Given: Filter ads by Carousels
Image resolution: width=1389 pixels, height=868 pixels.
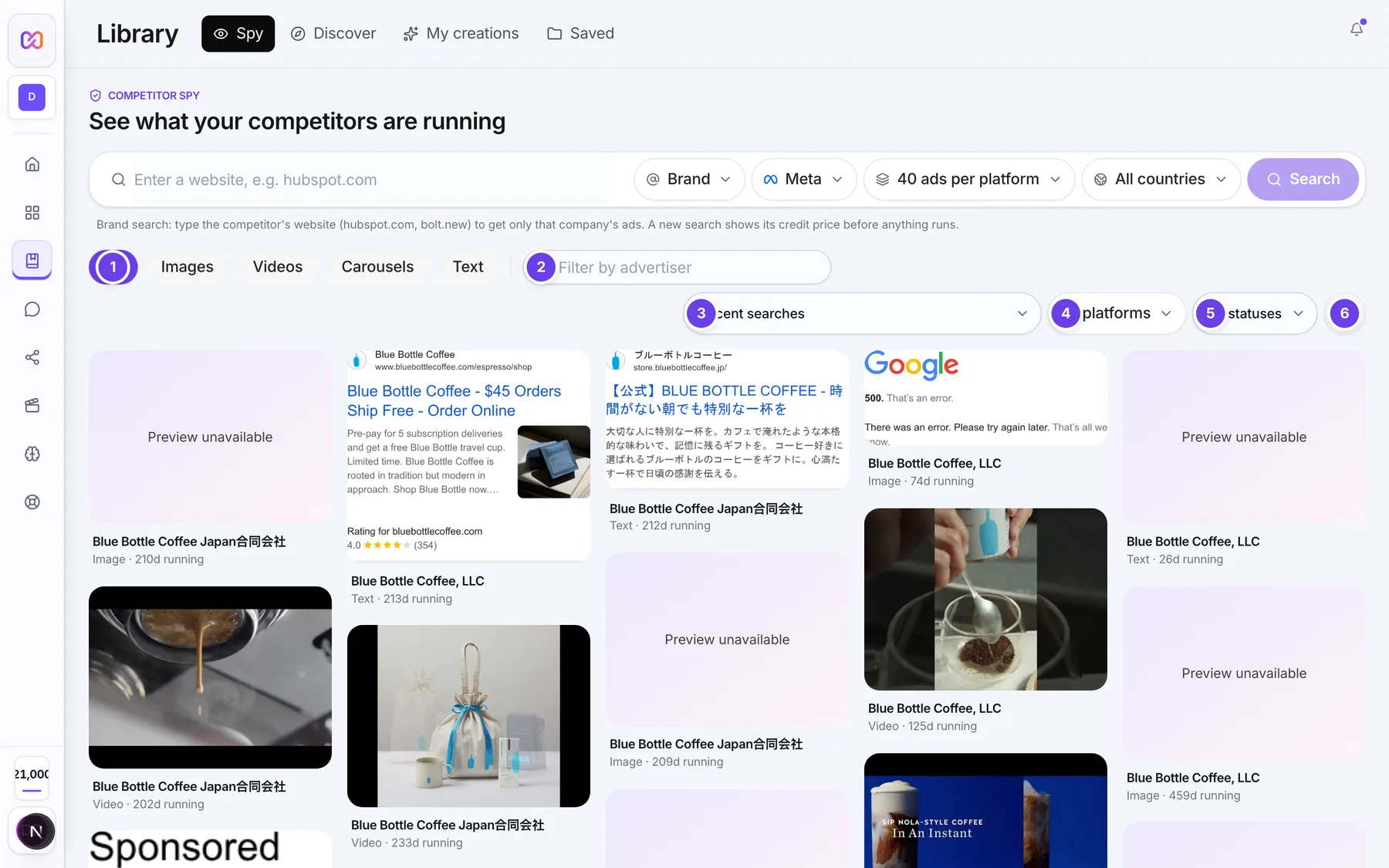Looking at the screenshot, I should 377,267.
